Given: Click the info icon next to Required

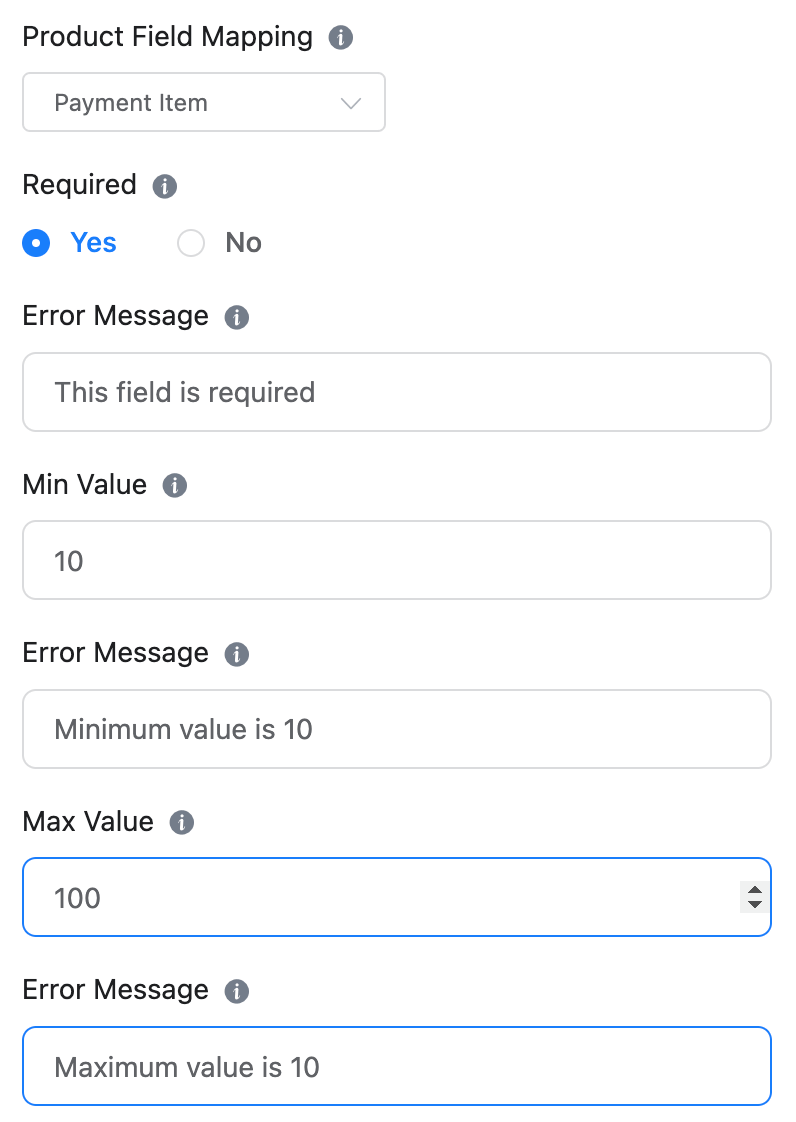Looking at the screenshot, I should [x=164, y=186].
